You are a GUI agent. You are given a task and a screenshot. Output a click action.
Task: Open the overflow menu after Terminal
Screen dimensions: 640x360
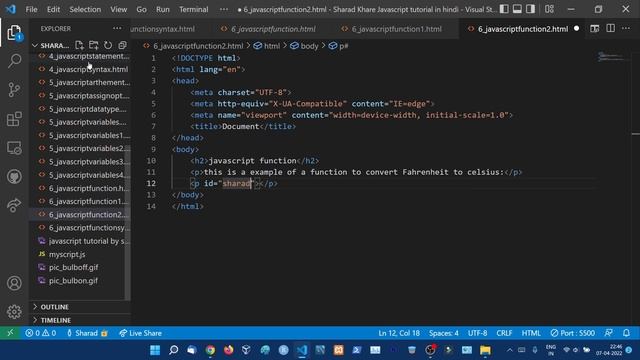[x=224, y=9]
